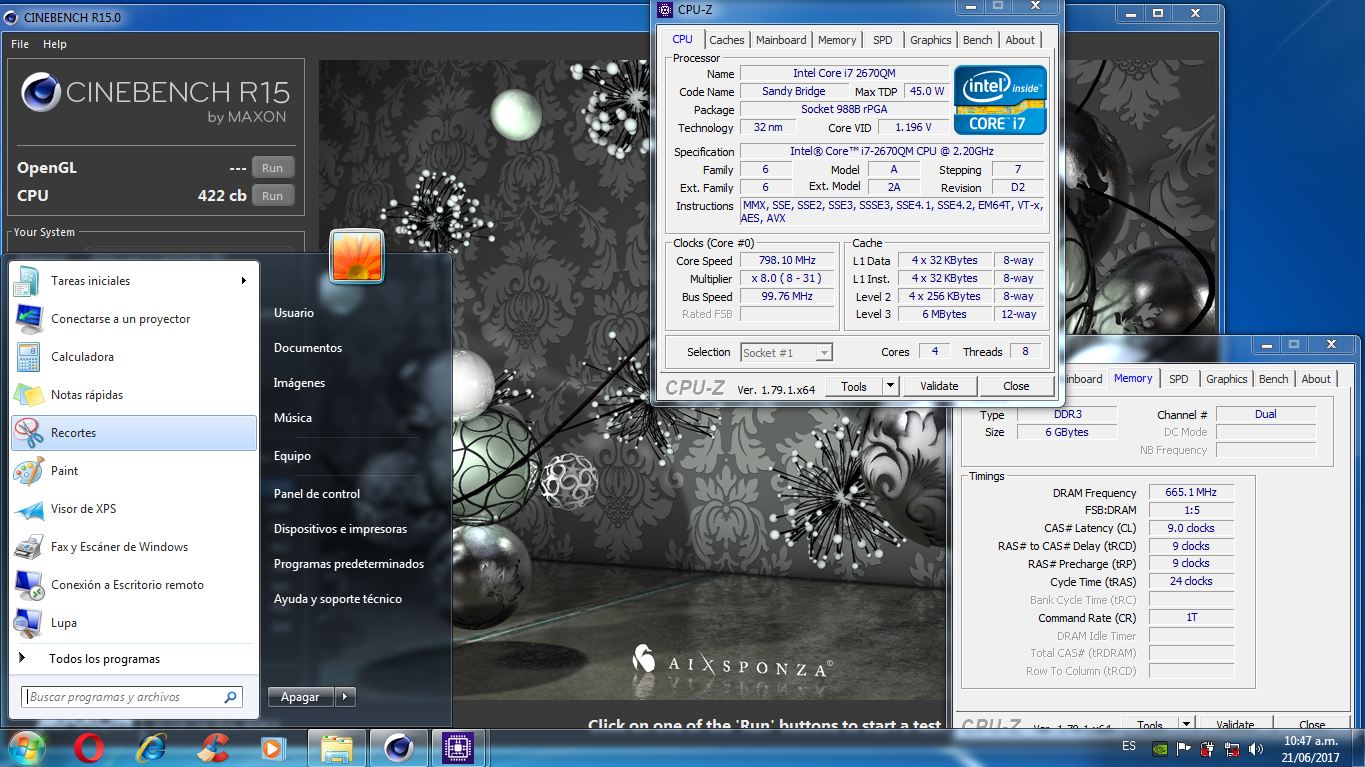Click the 665.1 MHz DRAM Frequency value

(1190, 492)
